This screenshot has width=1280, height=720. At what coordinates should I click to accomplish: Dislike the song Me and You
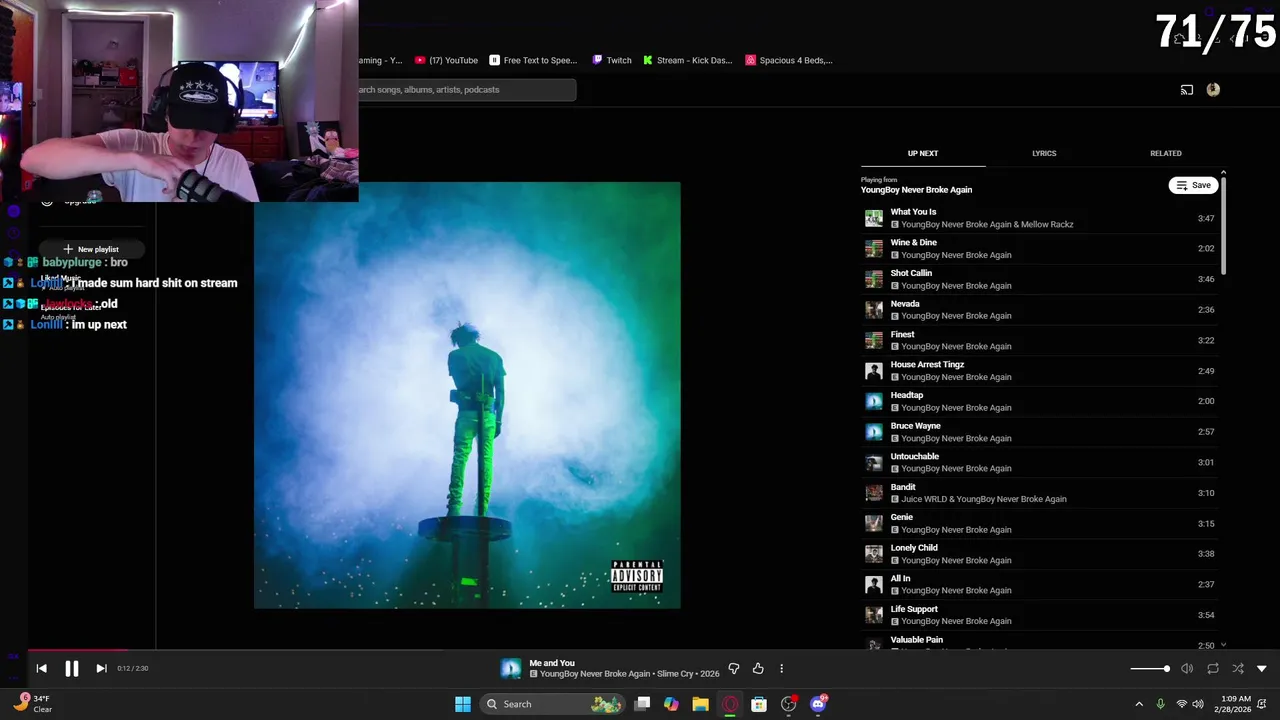[734, 668]
